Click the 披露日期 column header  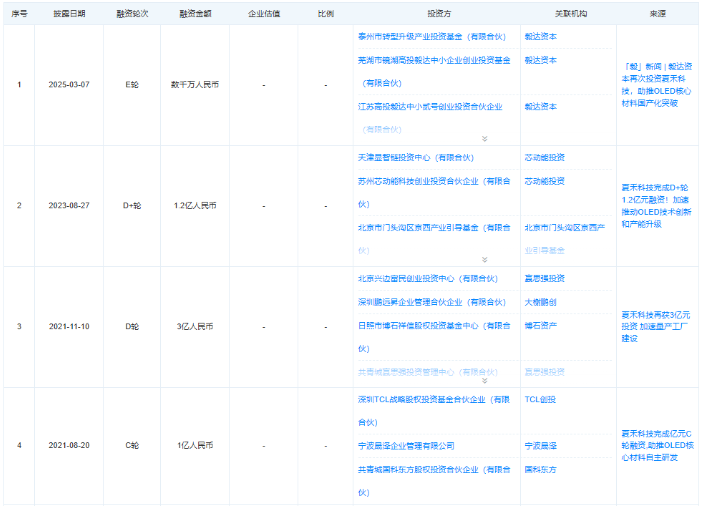69,14
